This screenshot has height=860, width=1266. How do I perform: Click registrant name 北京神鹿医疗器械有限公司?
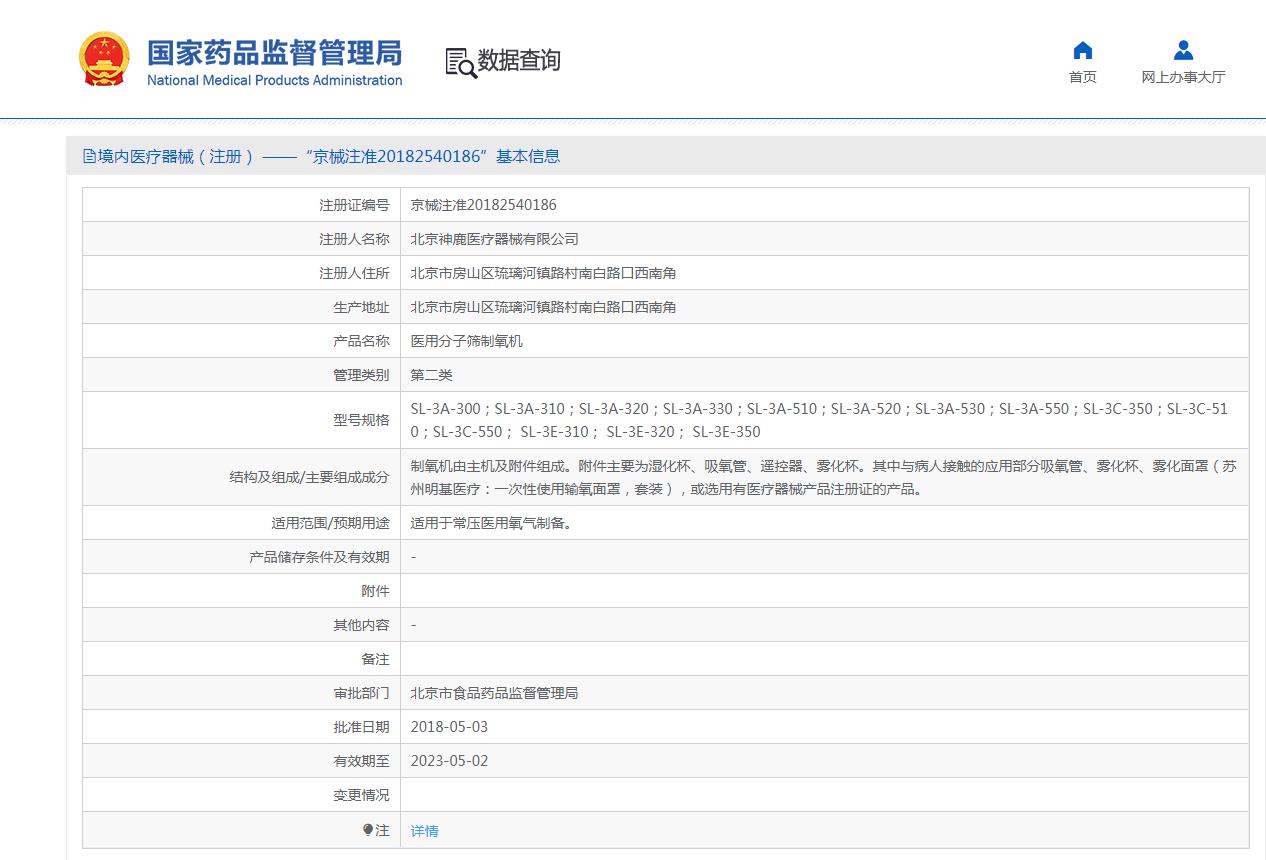coord(494,239)
